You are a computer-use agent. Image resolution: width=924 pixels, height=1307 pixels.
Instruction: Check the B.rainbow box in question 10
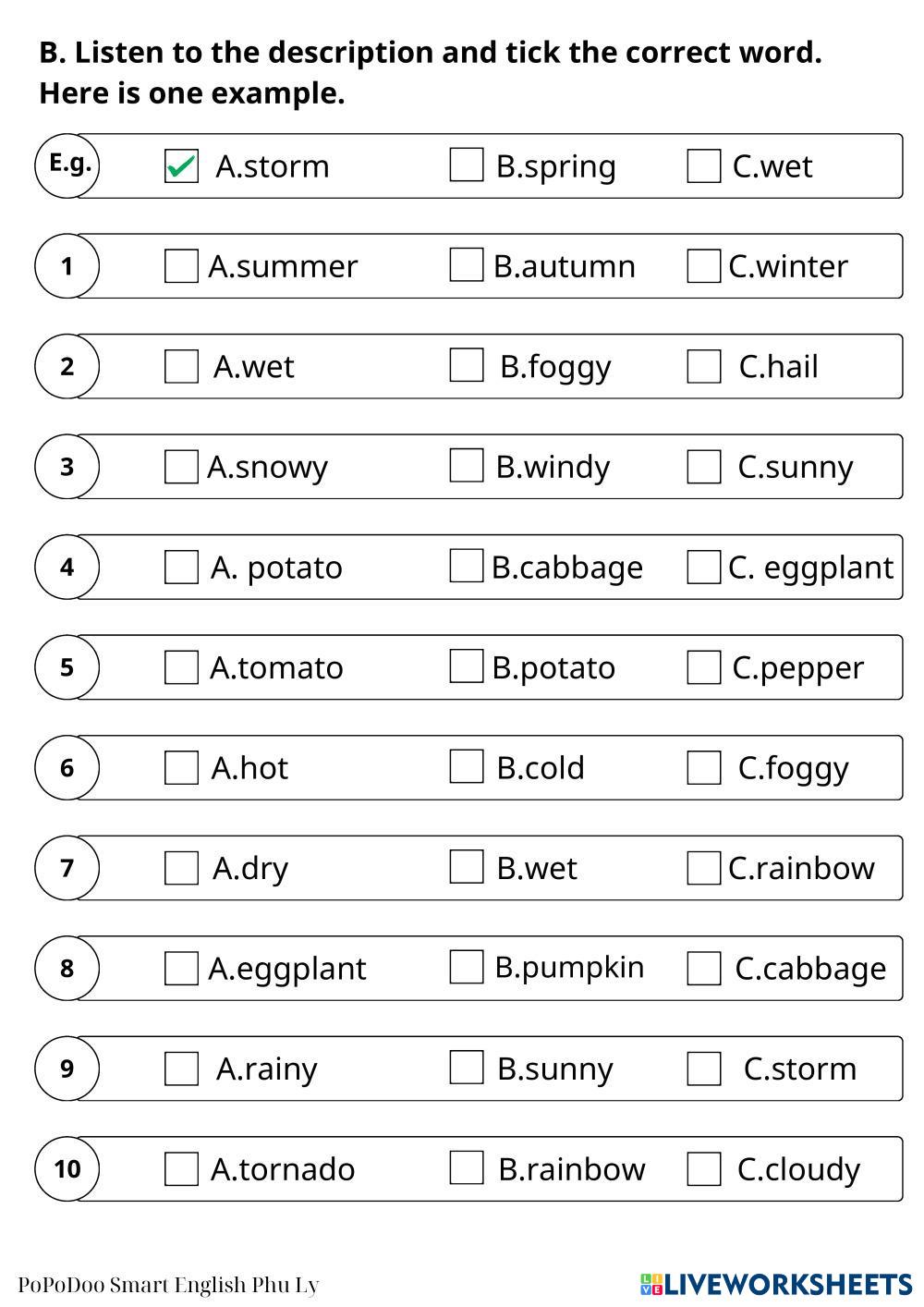coord(467,1168)
